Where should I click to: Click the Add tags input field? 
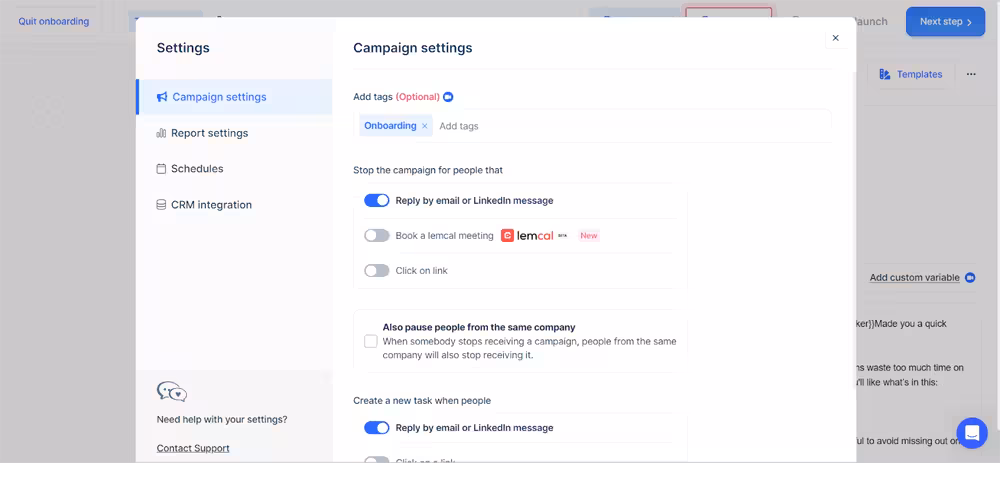point(630,126)
